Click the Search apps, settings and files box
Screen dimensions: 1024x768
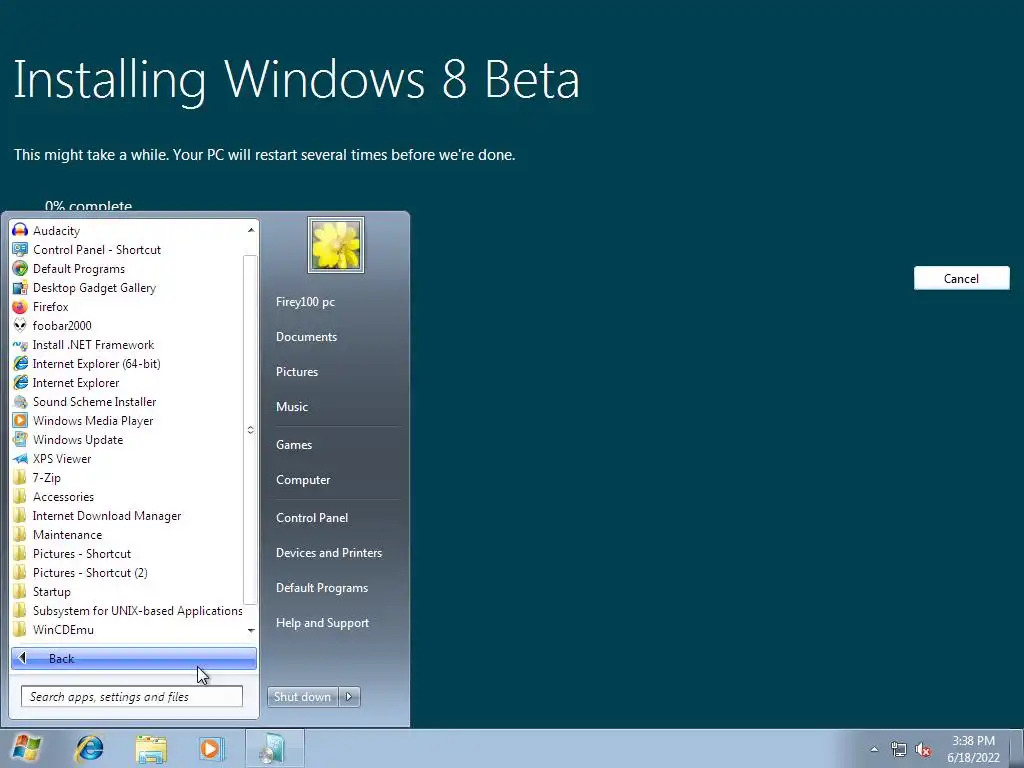132,697
